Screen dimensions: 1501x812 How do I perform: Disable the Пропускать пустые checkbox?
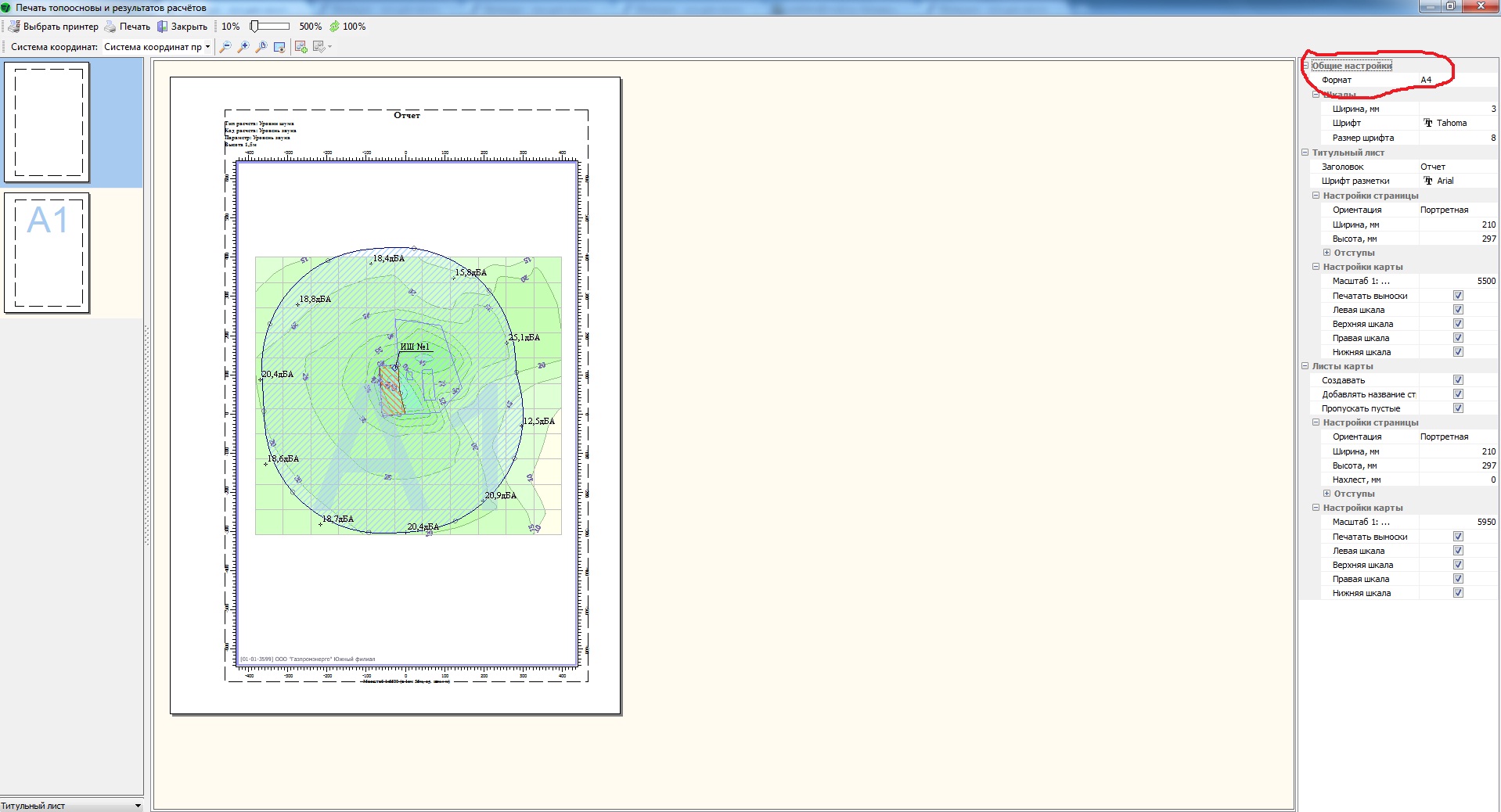[1458, 408]
